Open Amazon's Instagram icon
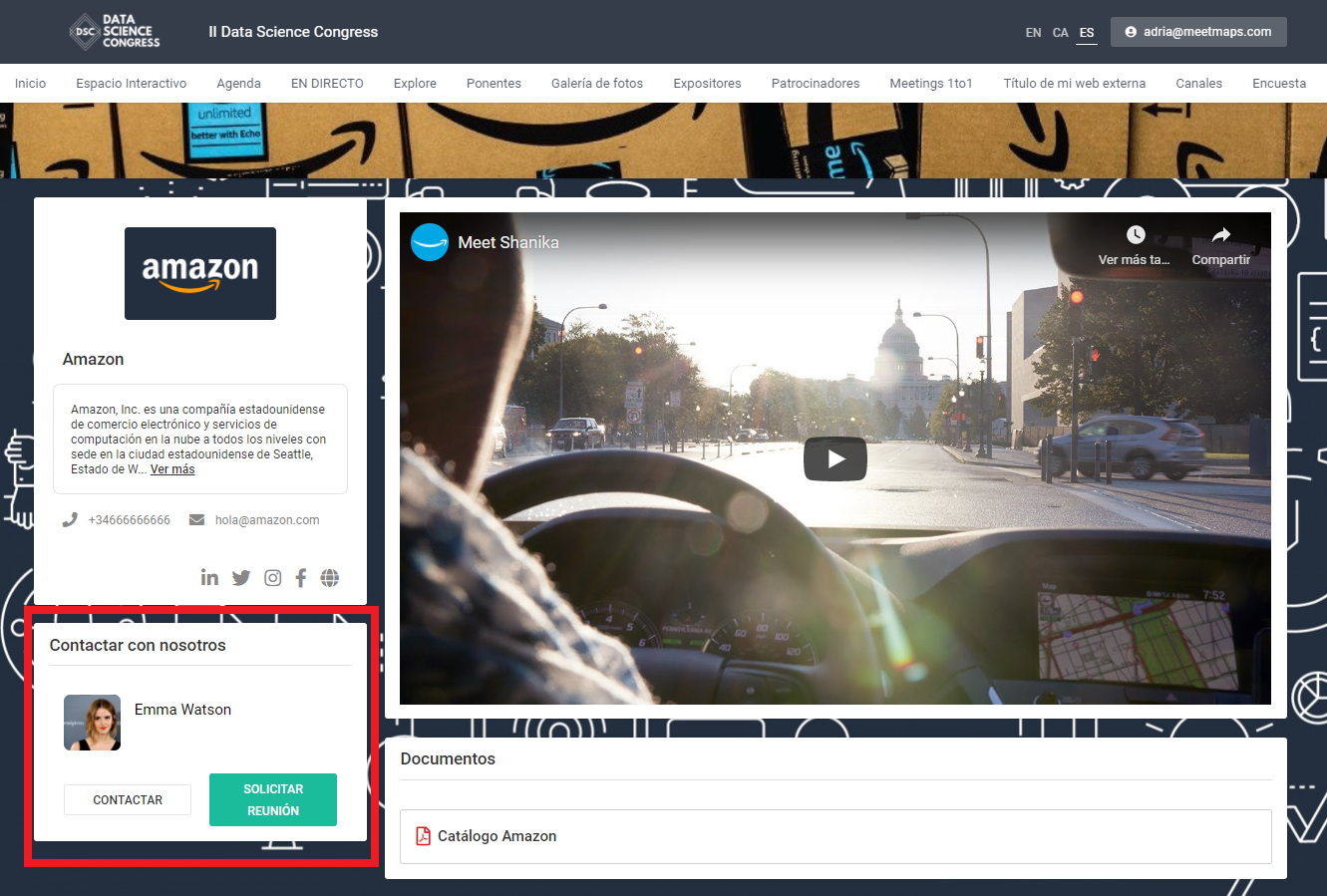 (x=272, y=578)
